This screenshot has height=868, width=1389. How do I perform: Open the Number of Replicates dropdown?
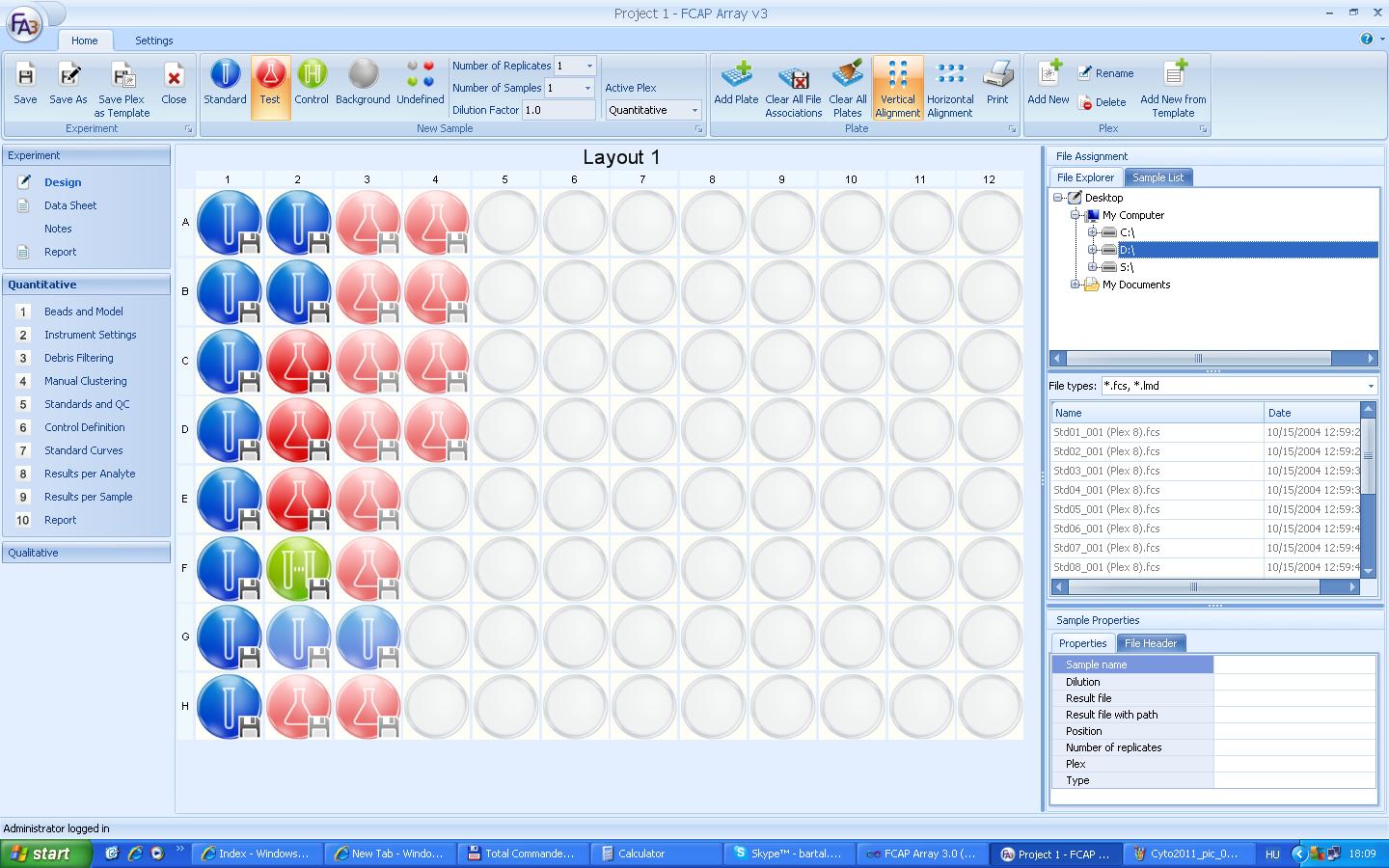coord(589,66)
